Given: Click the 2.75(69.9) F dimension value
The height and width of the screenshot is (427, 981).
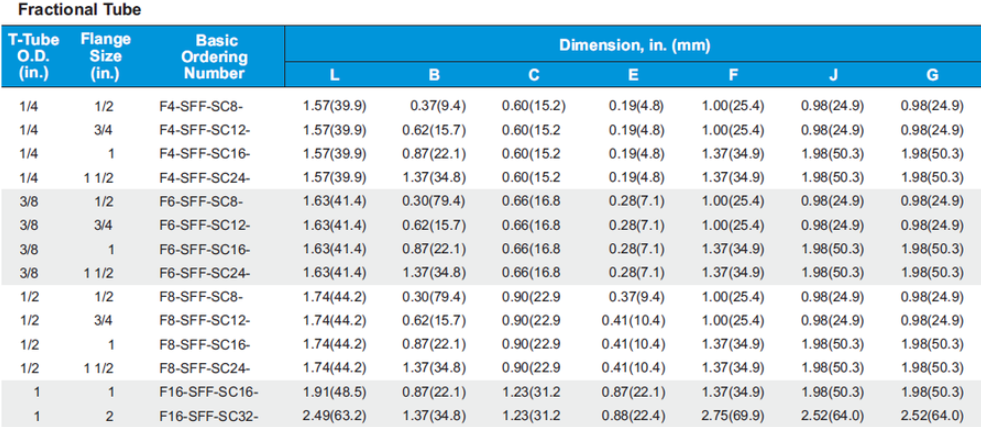Looking at the screenshot, I should coord(734,415).
